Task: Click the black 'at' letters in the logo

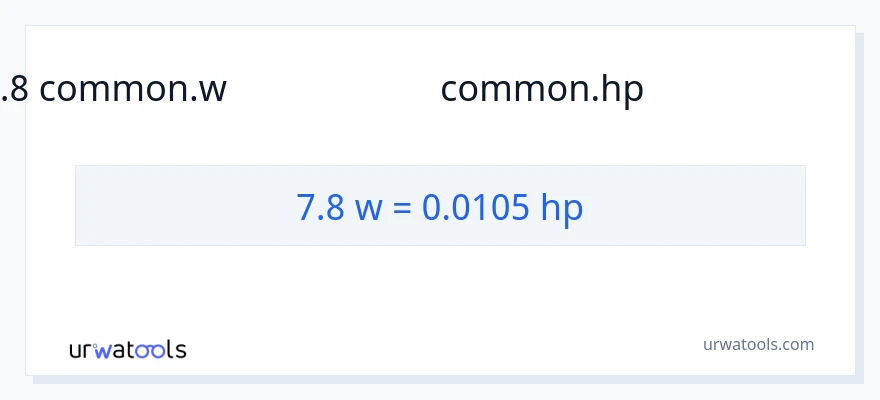Action: [x=122, y=350]
